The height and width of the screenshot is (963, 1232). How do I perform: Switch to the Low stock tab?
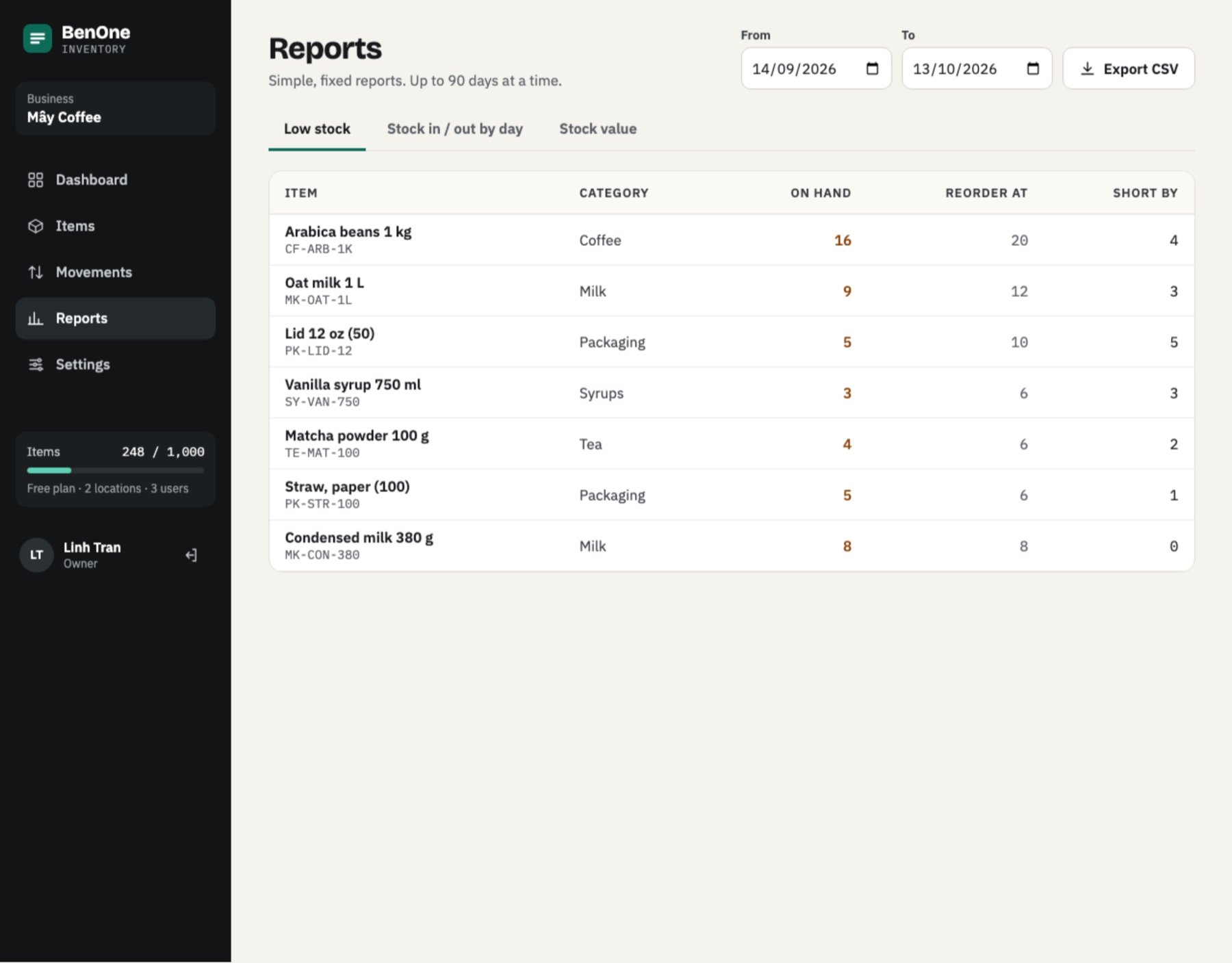[x=317, y=129]
